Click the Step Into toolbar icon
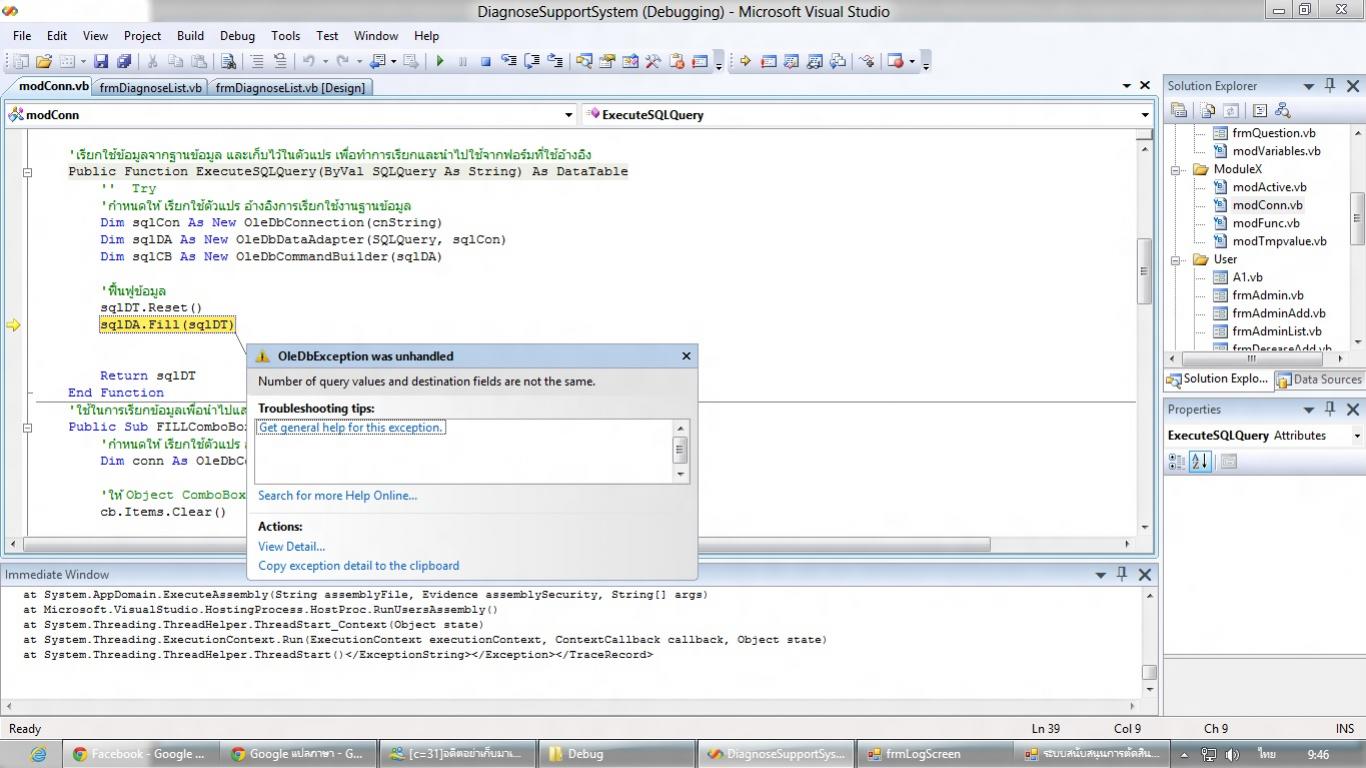Viewport: 1366px width, 768px height. click(509, 61)
